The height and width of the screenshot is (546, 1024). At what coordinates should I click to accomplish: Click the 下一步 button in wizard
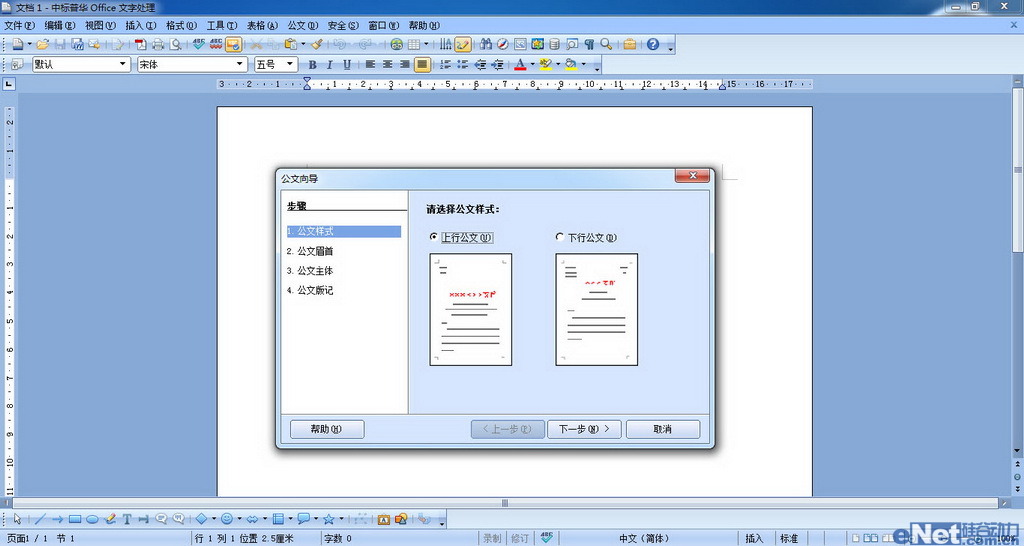tap(585, 429)
